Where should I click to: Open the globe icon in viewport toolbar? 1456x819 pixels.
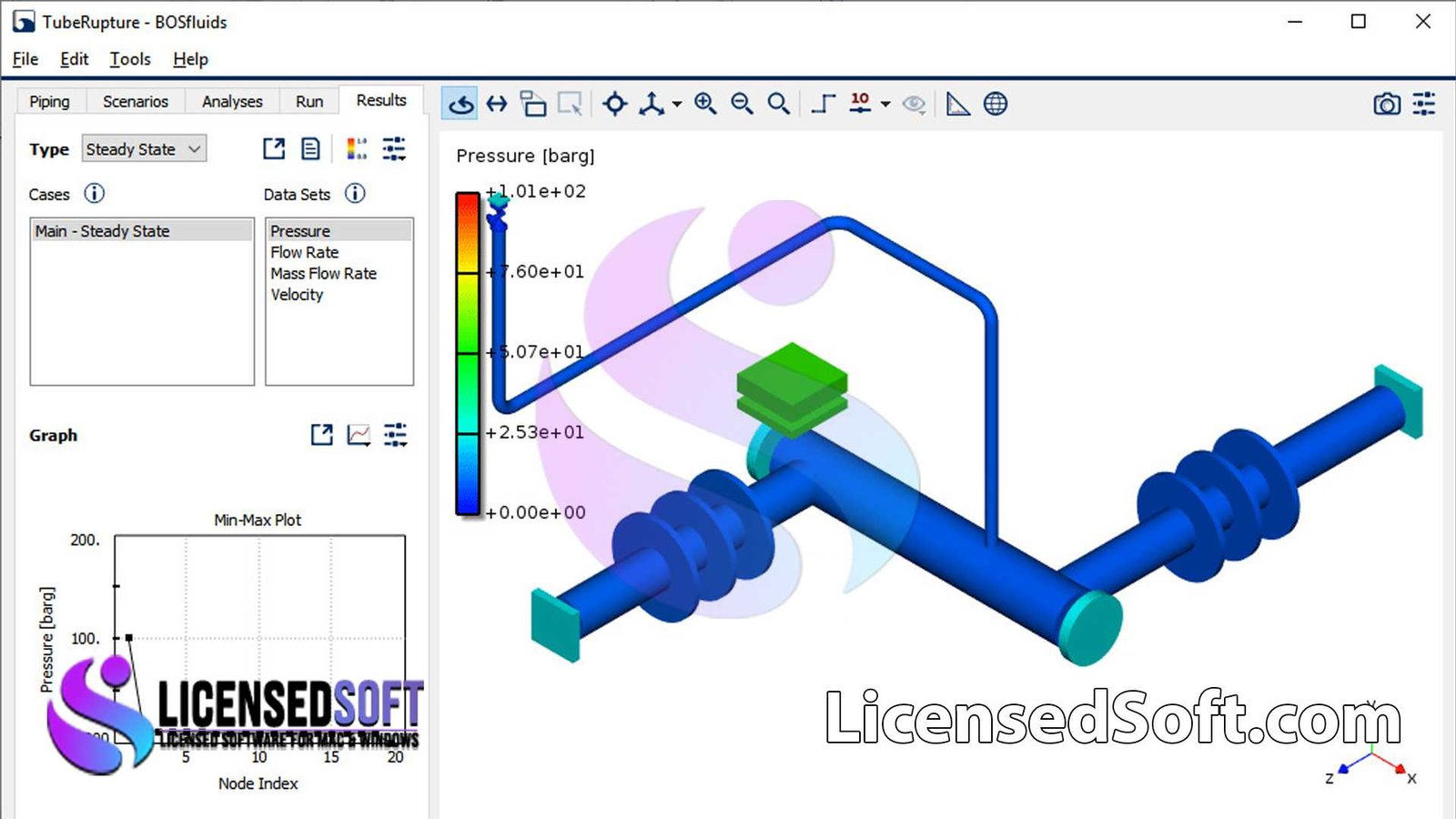[x=996, y=104]
